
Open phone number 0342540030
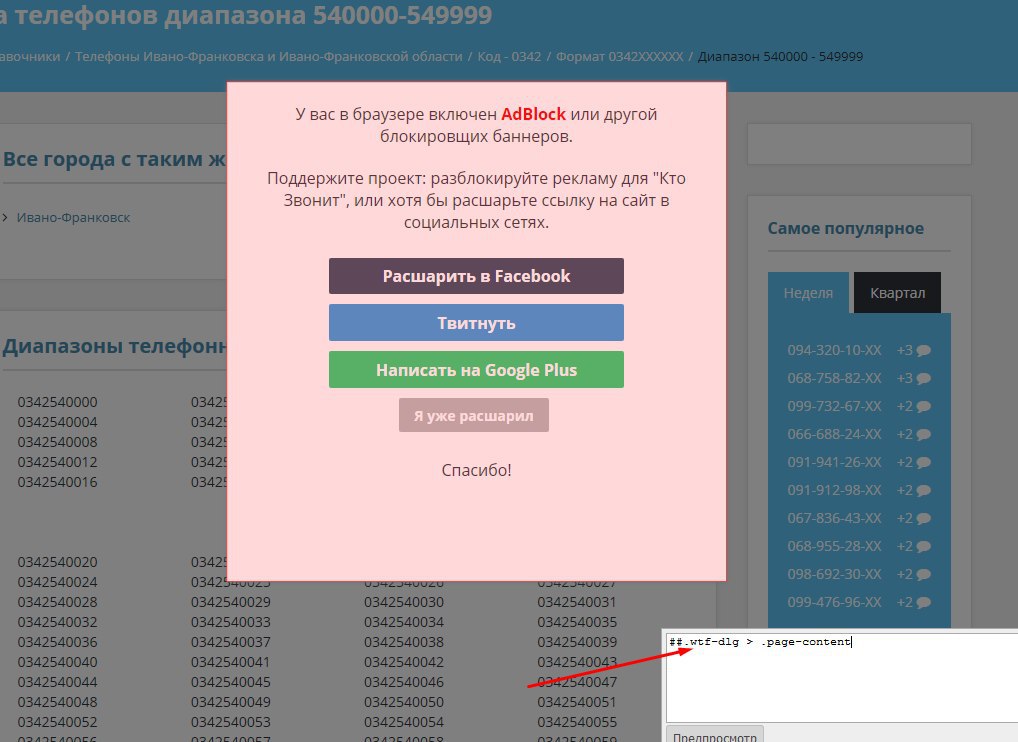[x=404, y=602]
